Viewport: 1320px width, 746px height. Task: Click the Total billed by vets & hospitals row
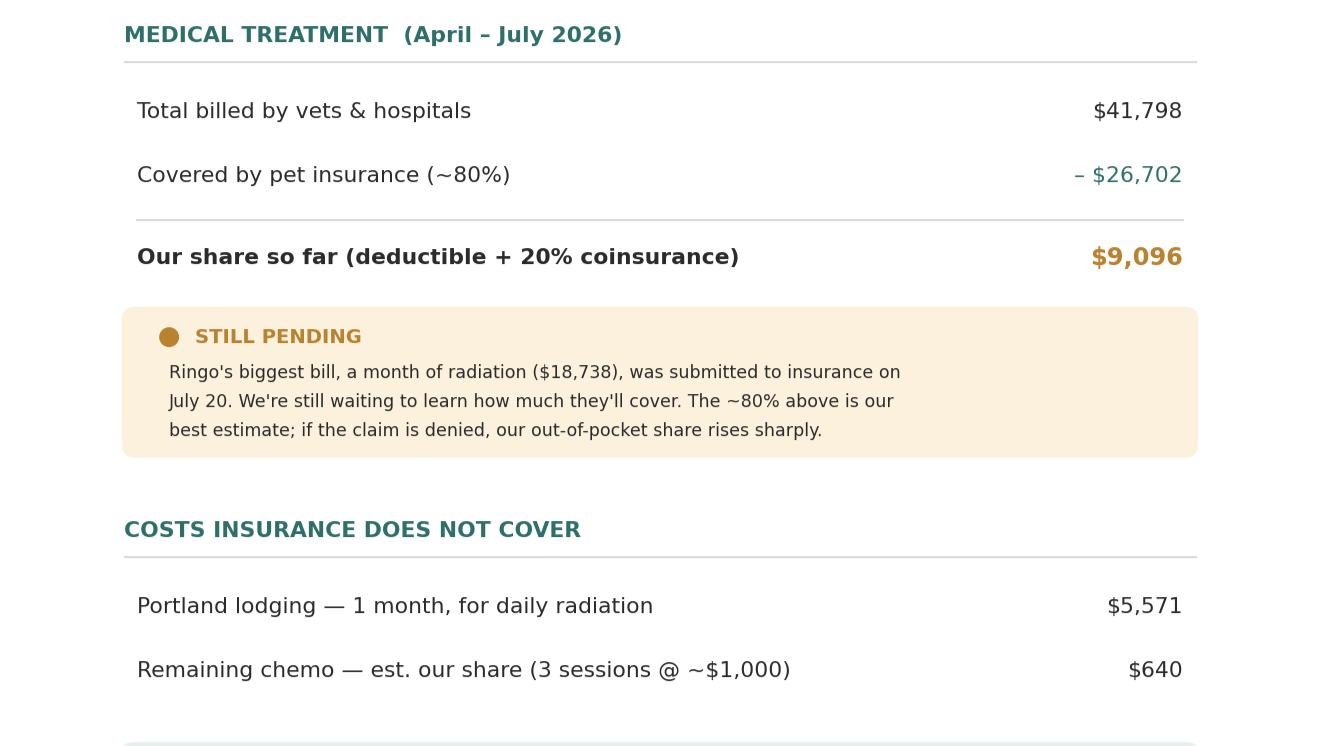click(660, 112)
